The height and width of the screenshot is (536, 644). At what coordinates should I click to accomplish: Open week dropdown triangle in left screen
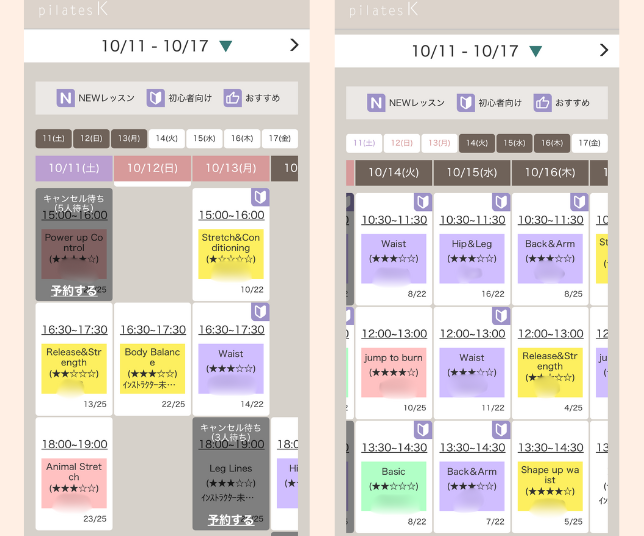click(x=225, y=46)
